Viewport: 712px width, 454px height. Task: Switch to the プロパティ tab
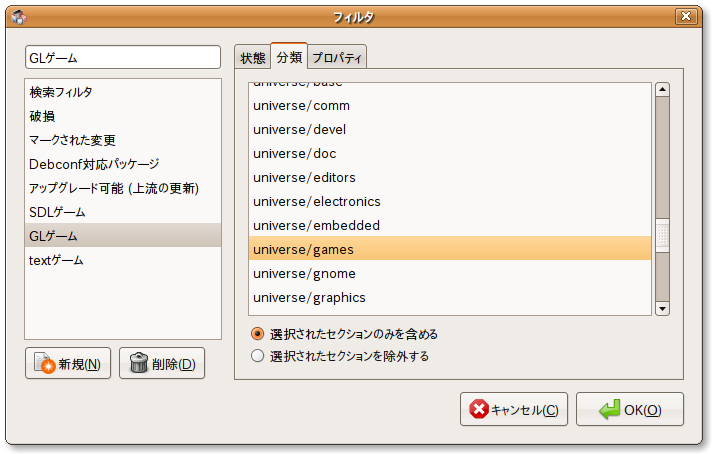(x=337, y=58)
